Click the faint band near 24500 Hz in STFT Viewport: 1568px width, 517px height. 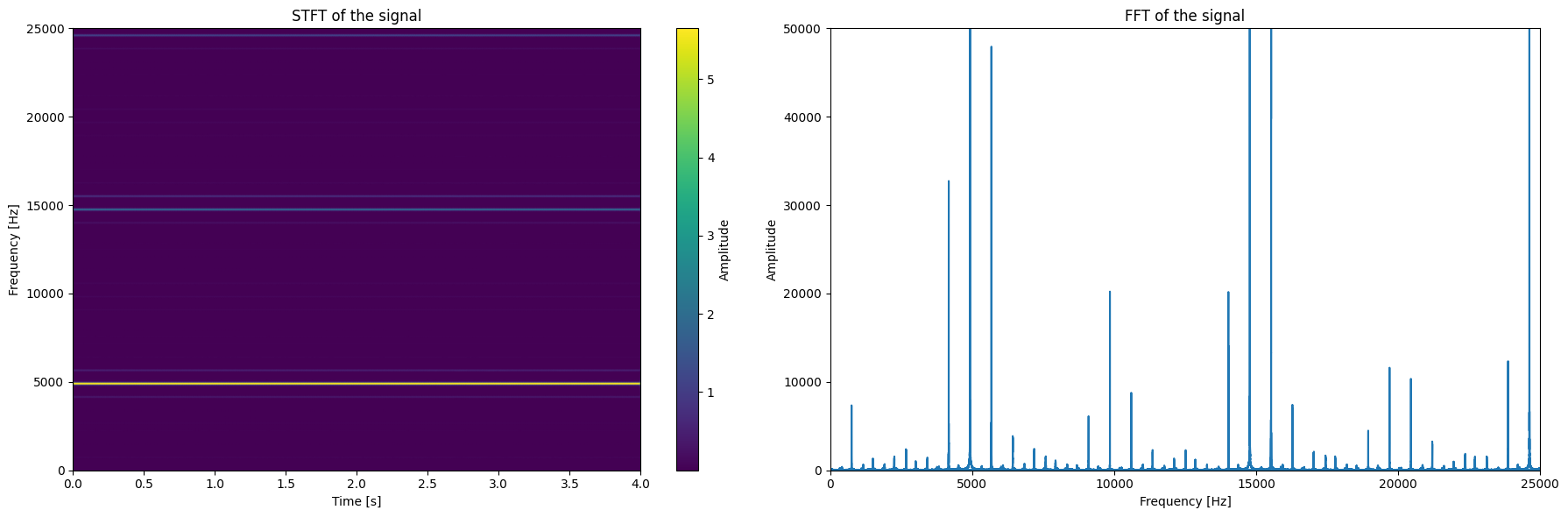tap(357, 35)
